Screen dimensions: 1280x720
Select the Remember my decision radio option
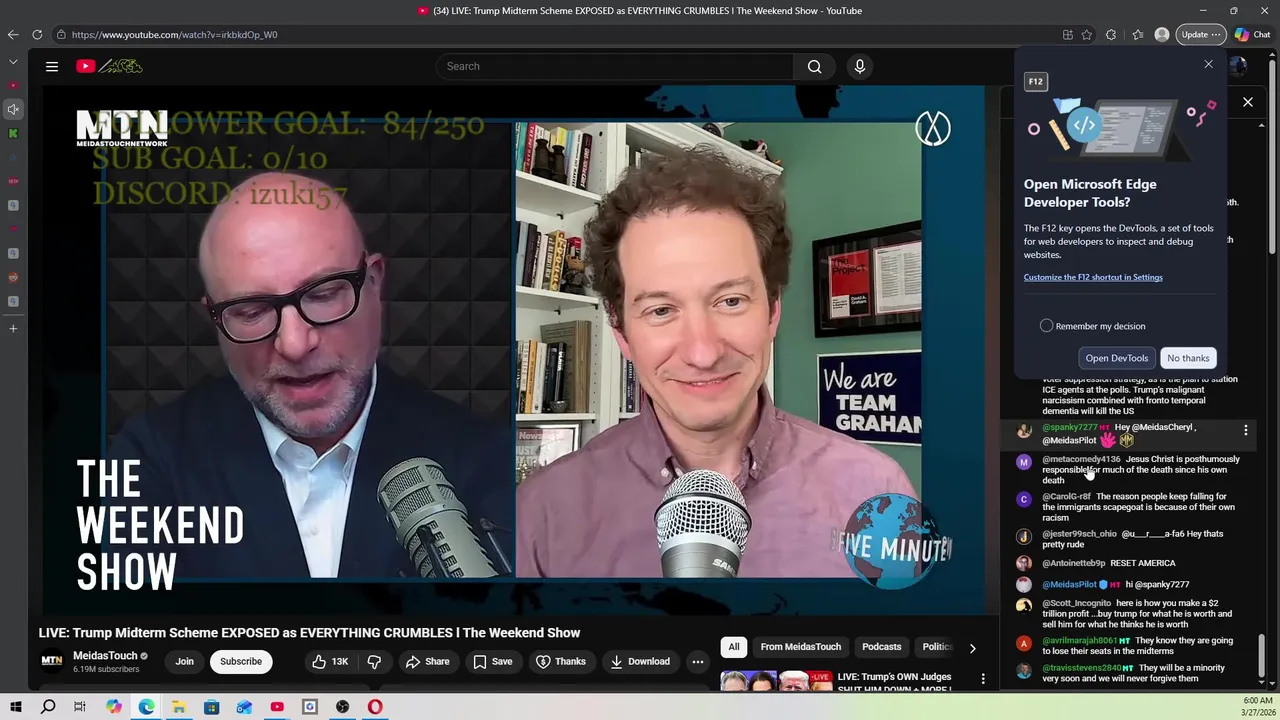click(1046, 326)
